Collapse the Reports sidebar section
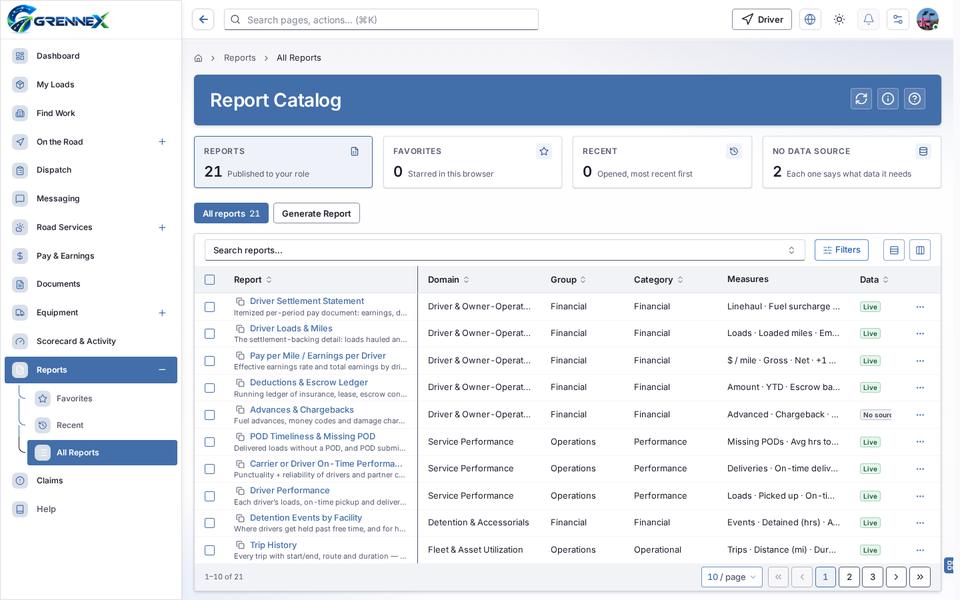The height and width of the screenshot is (600, 960). 162,370
